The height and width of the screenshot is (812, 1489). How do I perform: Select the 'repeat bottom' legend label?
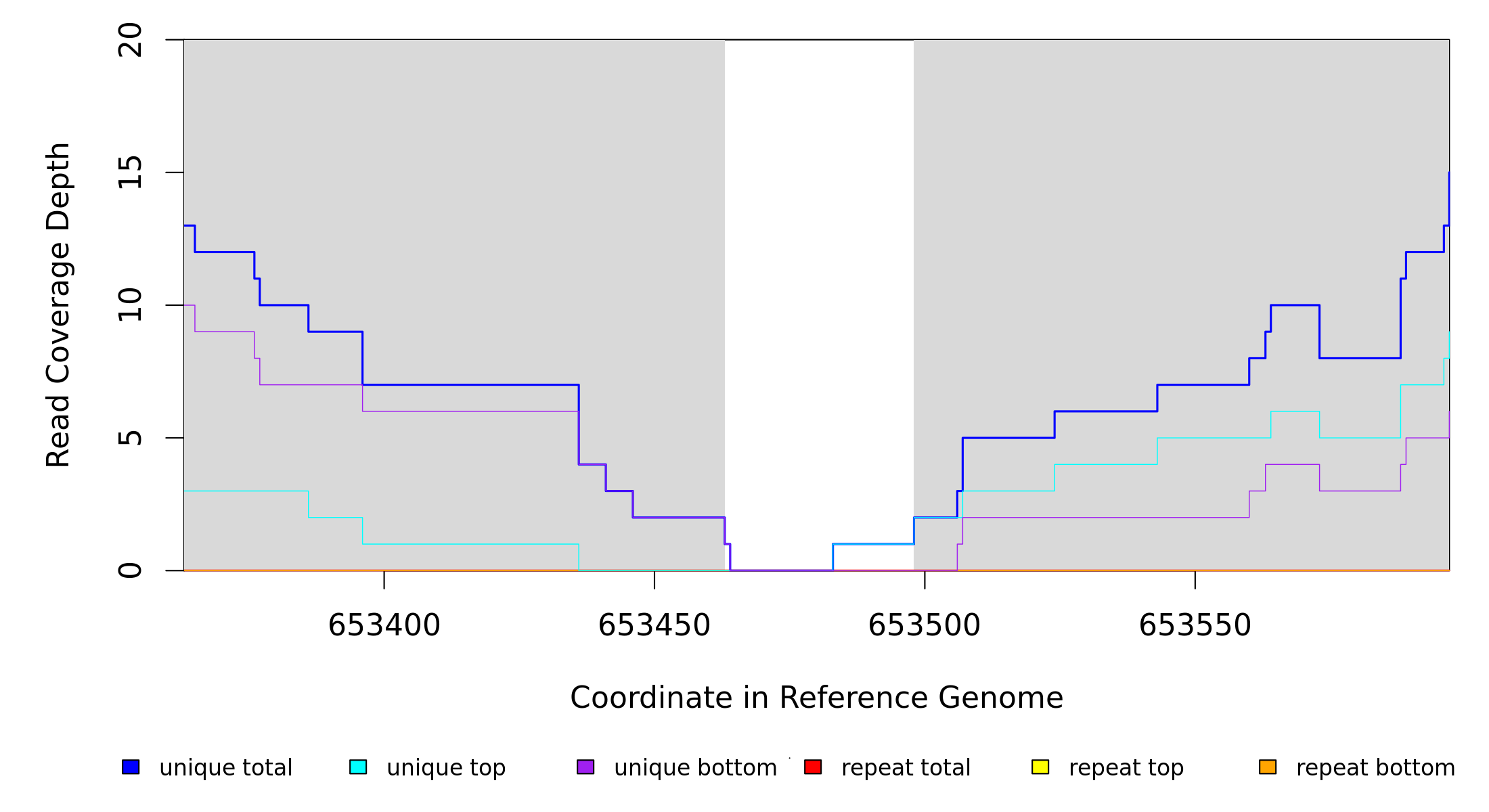click(x=1375, y=768)
